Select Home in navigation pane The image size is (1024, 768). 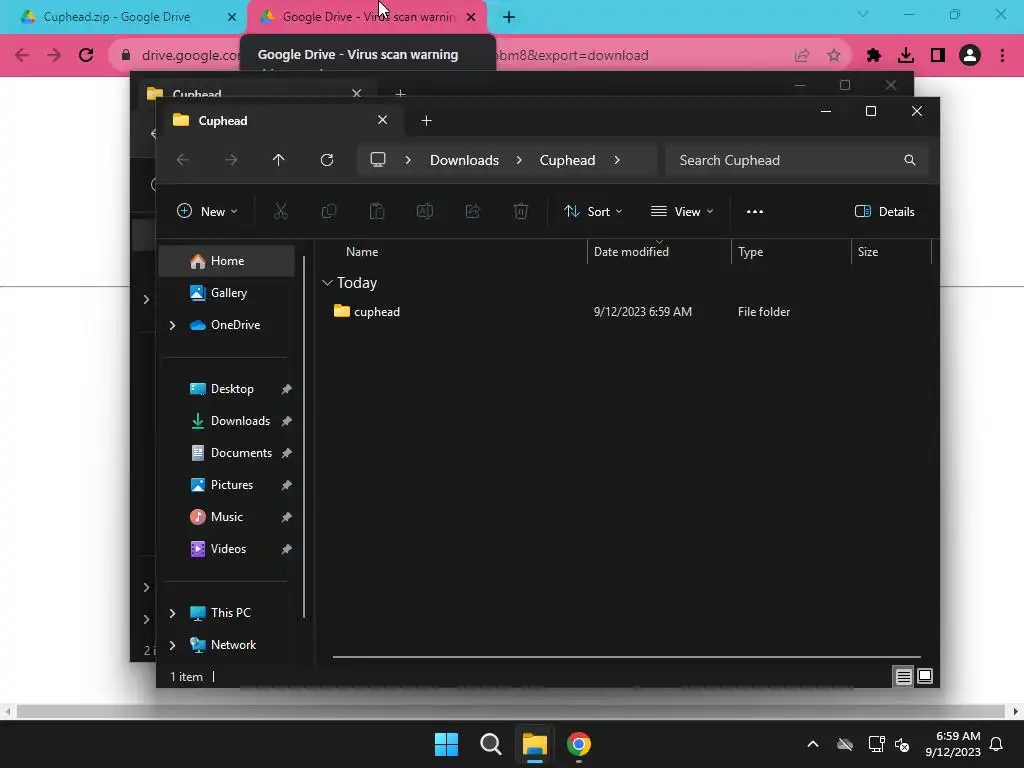click(x=227, y=261)
